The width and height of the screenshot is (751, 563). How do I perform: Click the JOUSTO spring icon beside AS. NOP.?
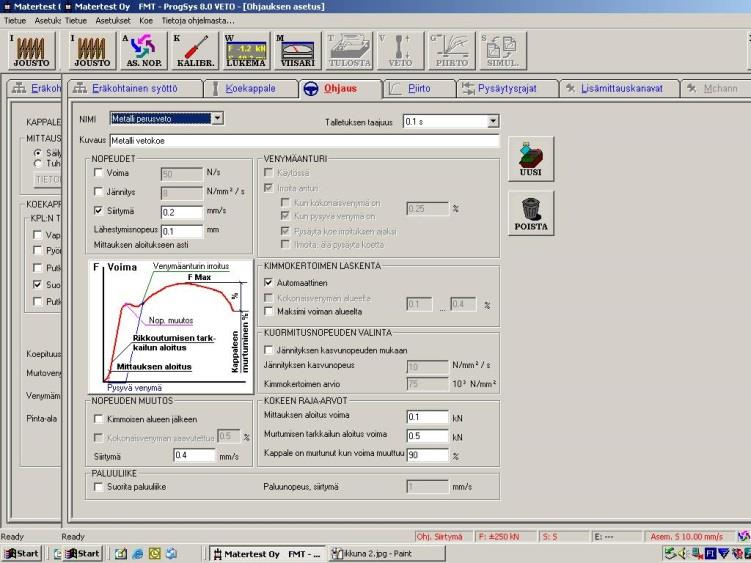click(92, 50)
